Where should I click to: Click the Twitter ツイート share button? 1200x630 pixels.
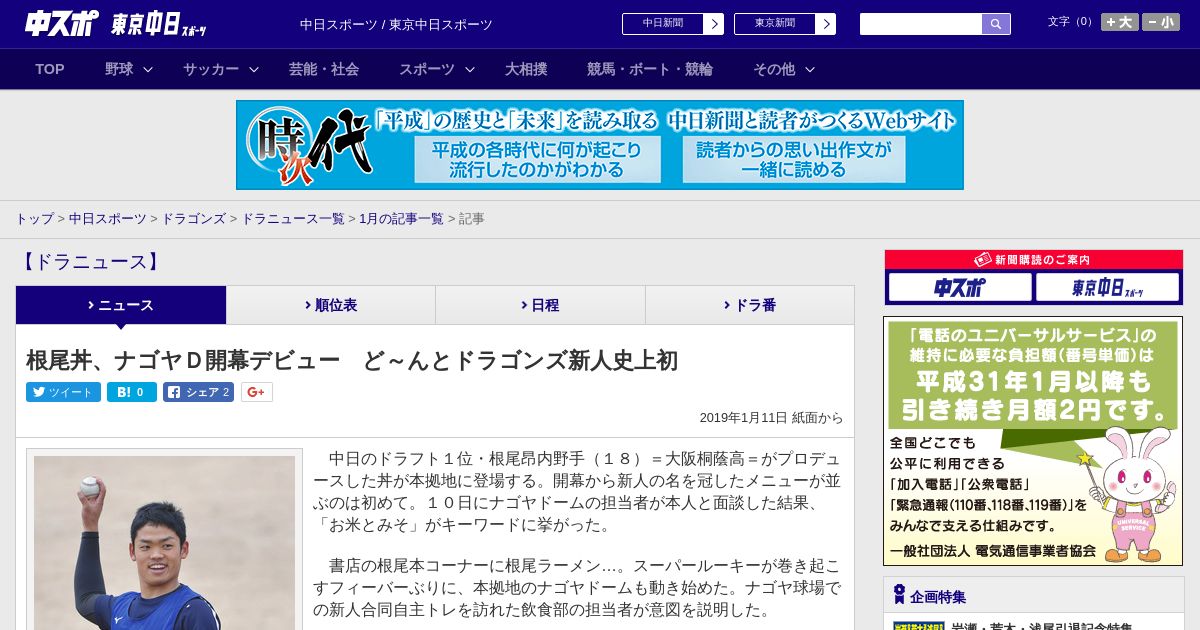click(63, 392)
